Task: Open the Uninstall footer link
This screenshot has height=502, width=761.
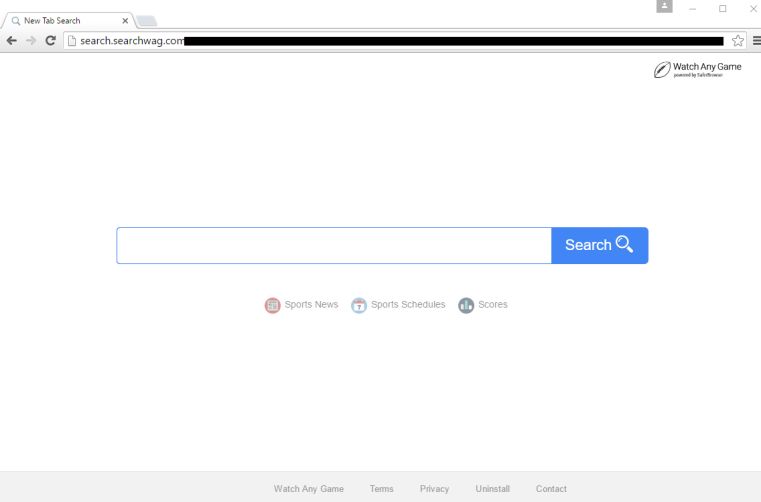Action: (x=493, y=489)
